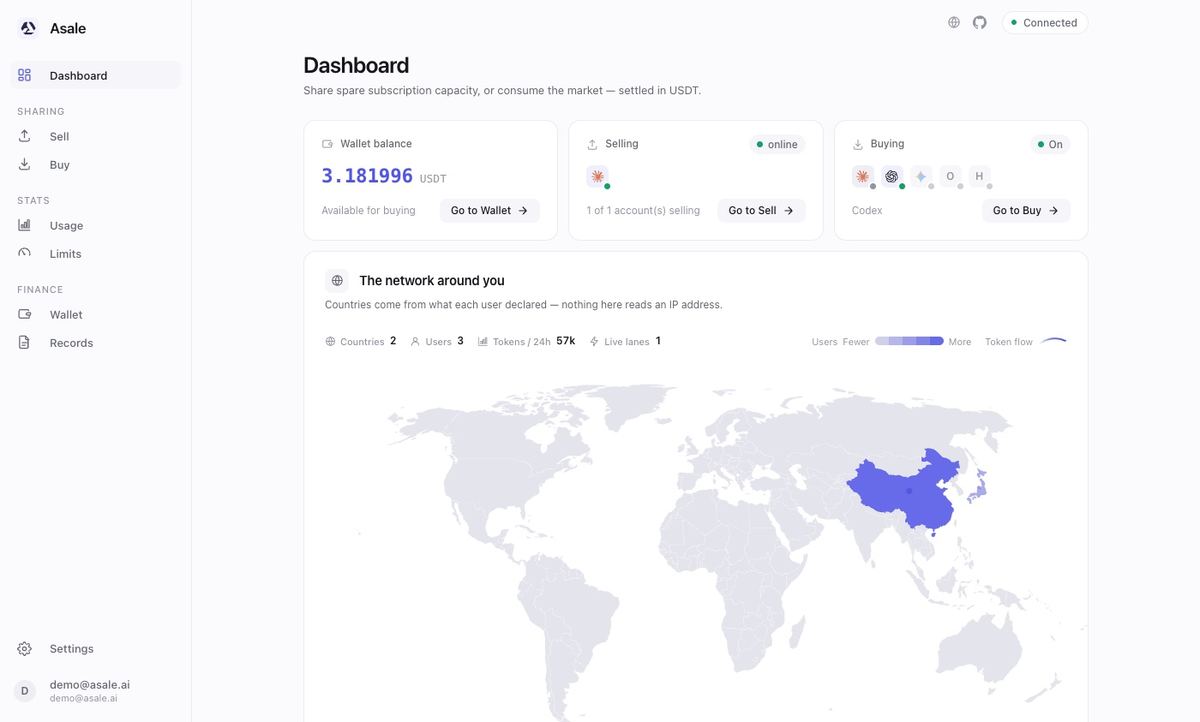Click the chart icon next to Tokens / 24h
1200x722 pixels.
point(483,341)
